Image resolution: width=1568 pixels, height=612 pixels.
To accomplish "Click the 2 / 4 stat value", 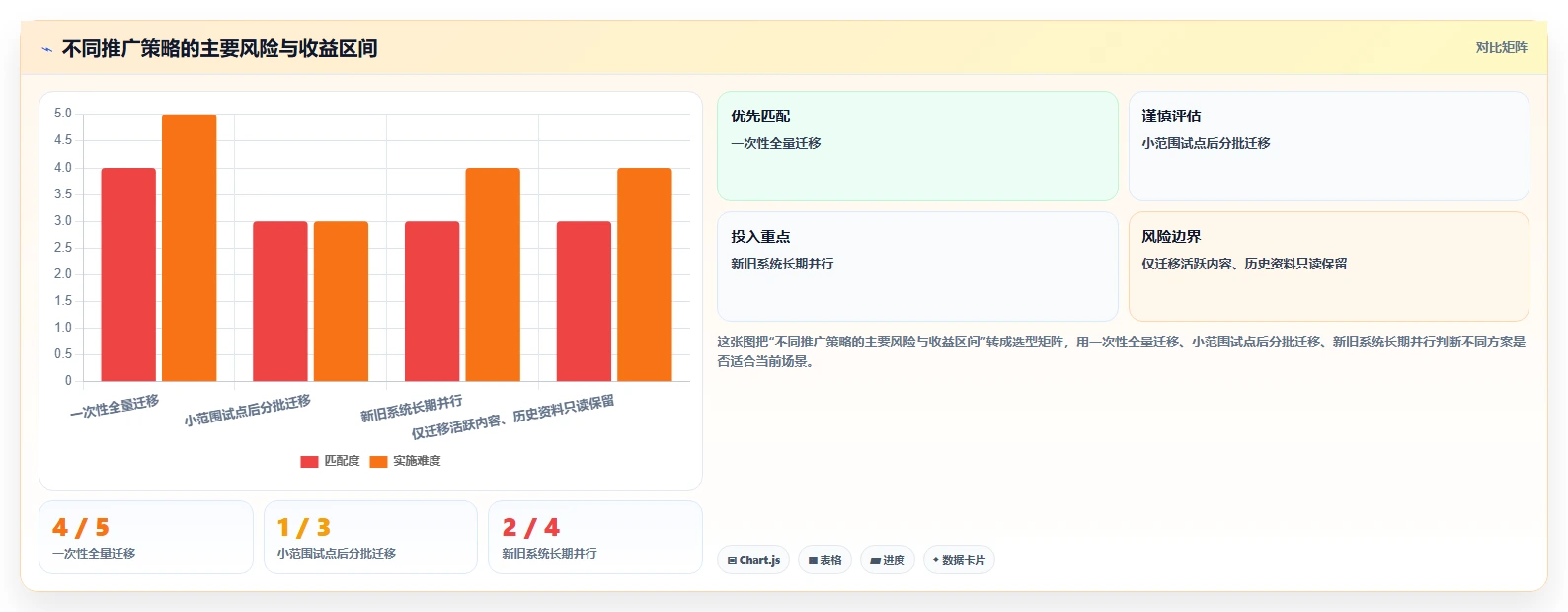I will tap(531, 528).
